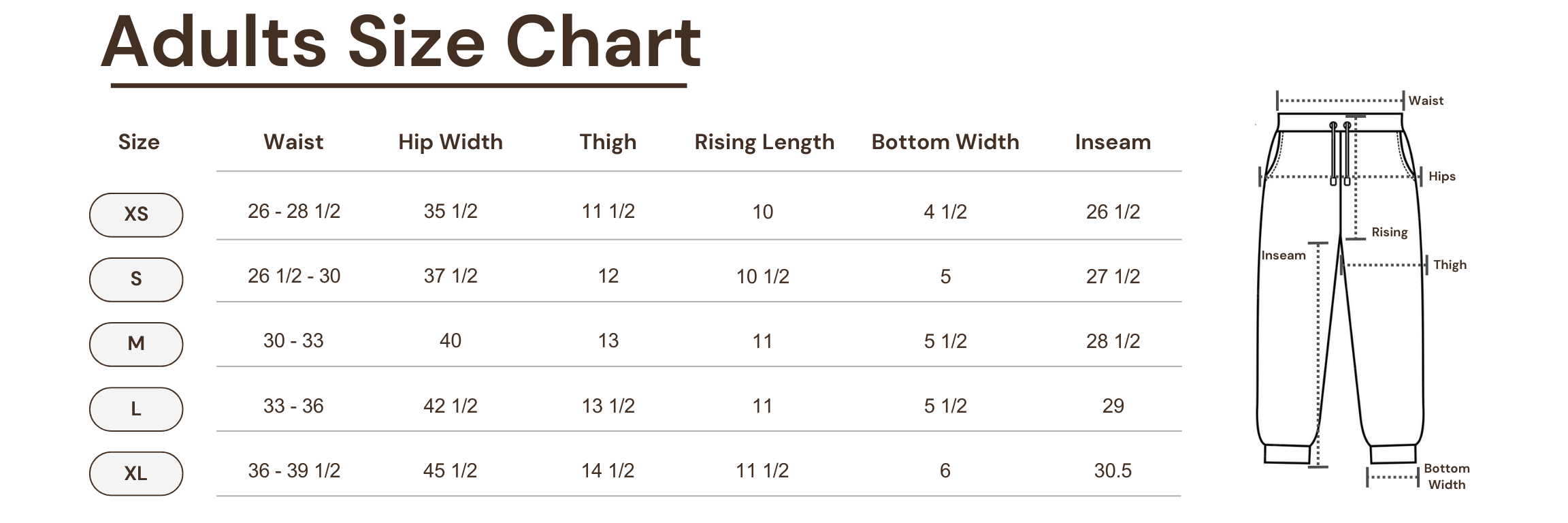Click the Rising Length column header
The height and width of the screenshot is (523, 1568).
(764, 142)
